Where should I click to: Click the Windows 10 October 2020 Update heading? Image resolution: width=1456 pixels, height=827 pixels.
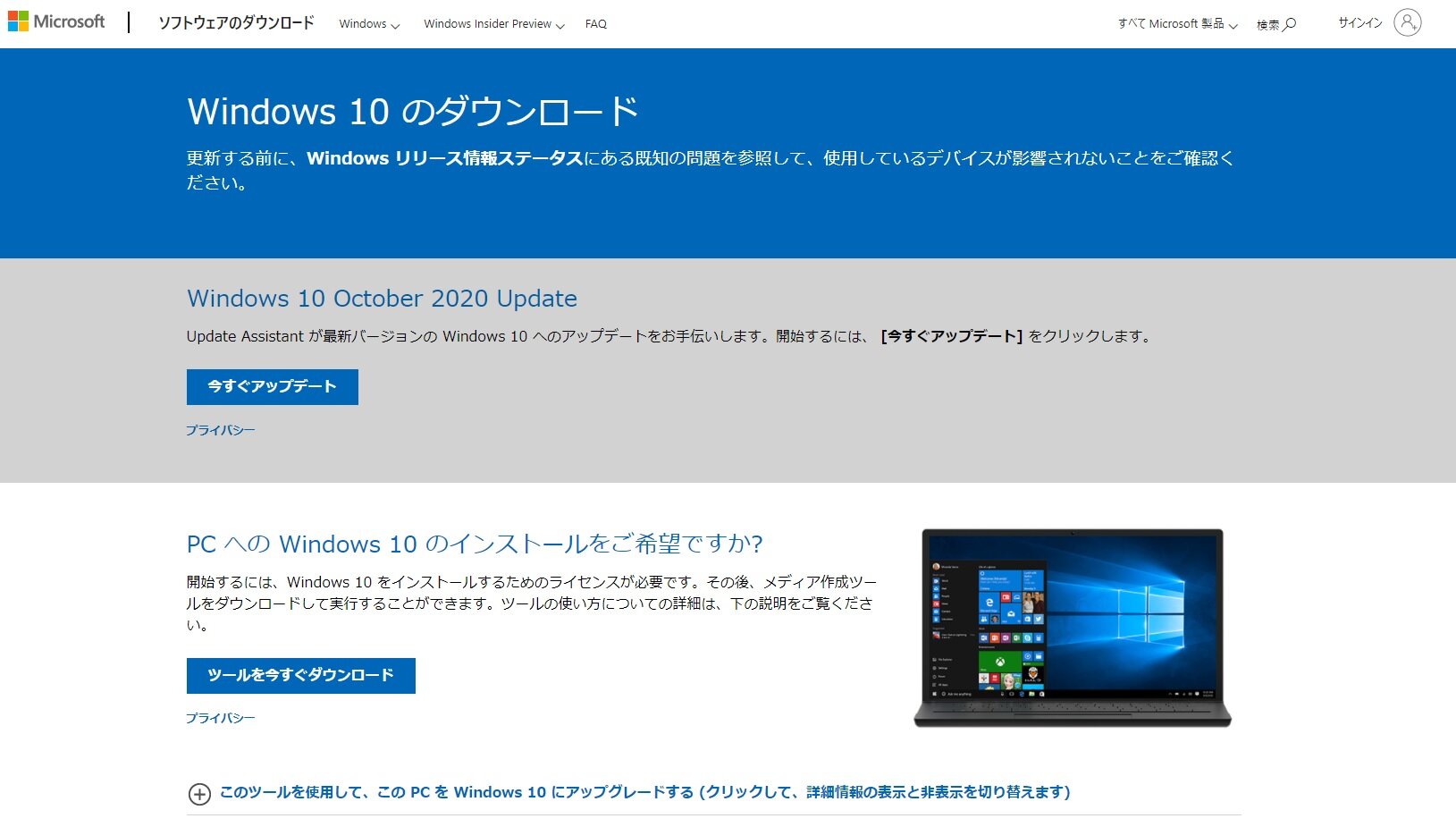point(382,299)
